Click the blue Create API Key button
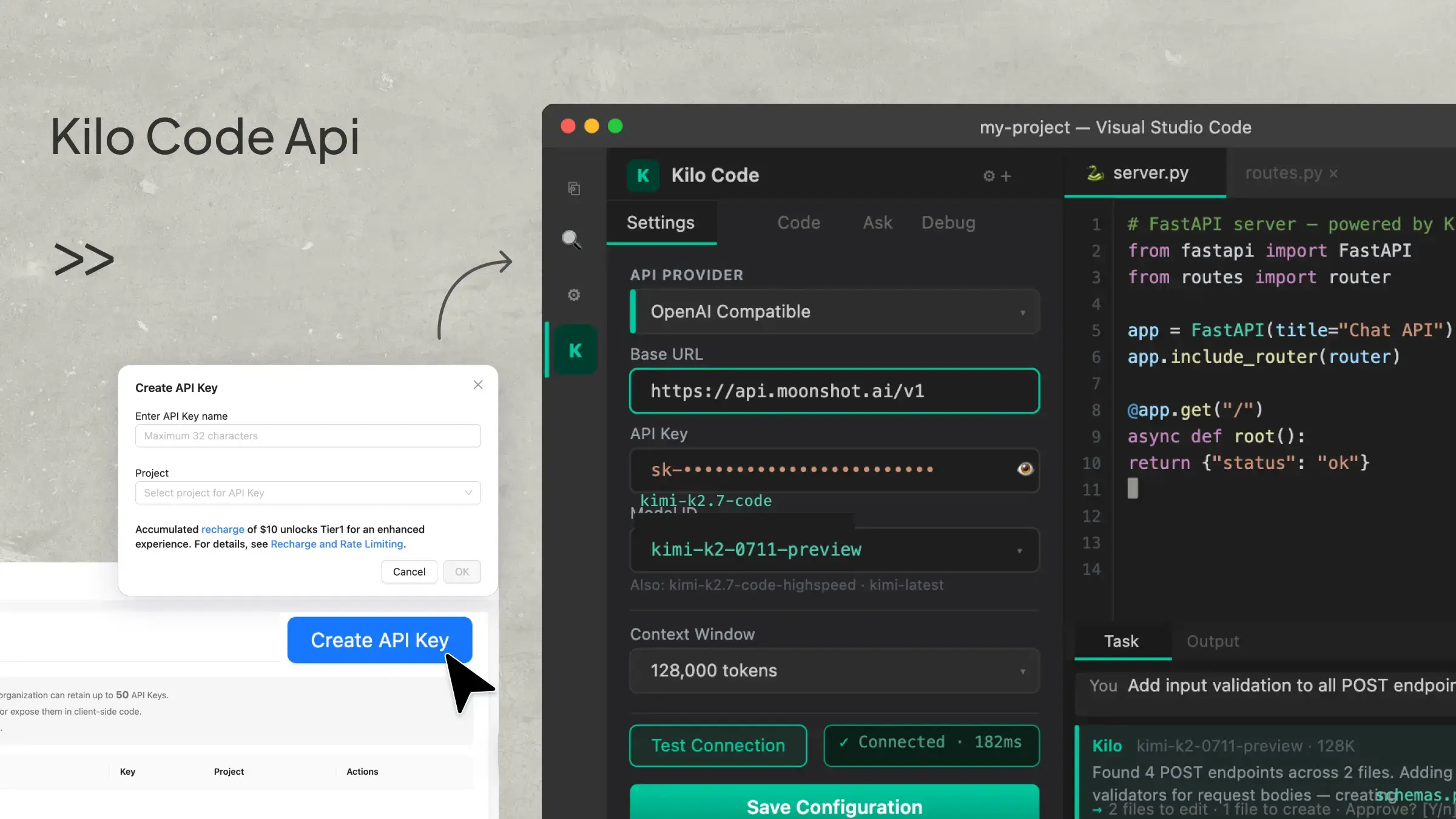Screen dimensions: 1456x819 pos(380,640)
